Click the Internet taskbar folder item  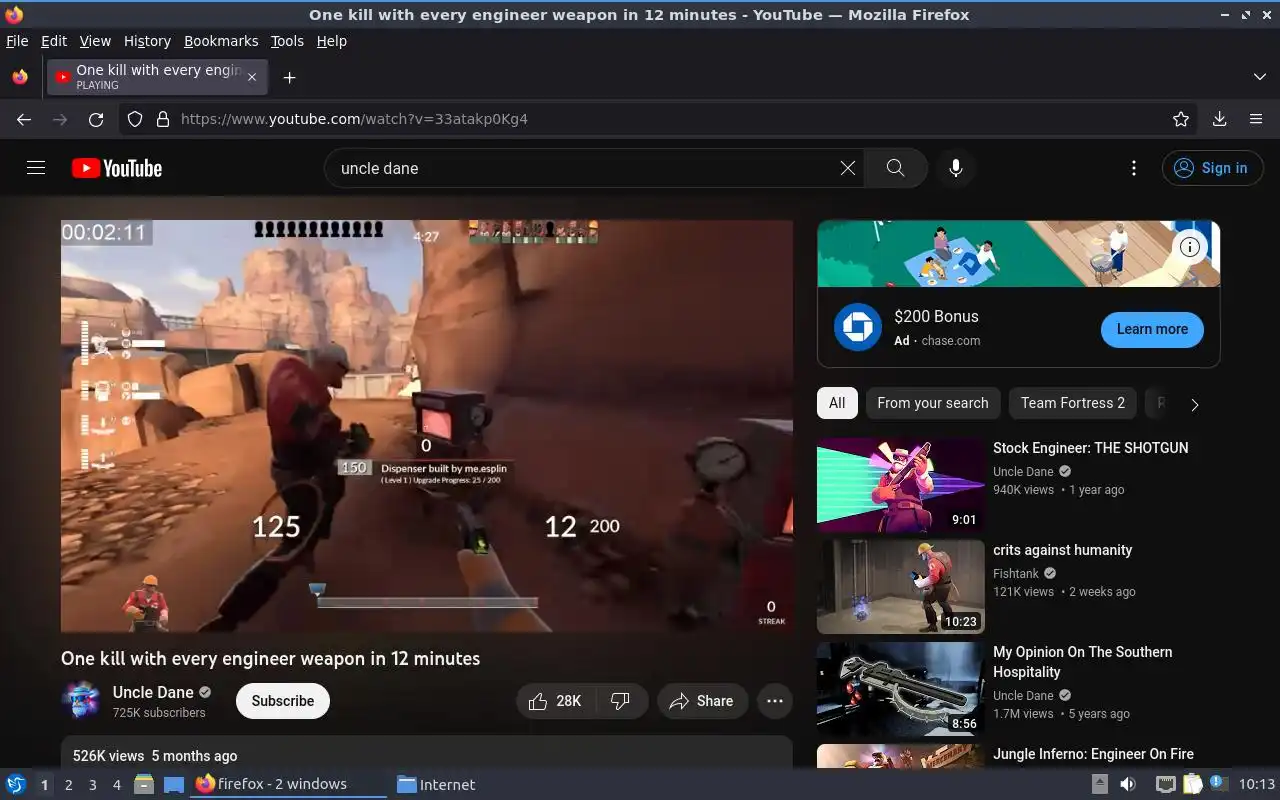[x=436, y=785]
